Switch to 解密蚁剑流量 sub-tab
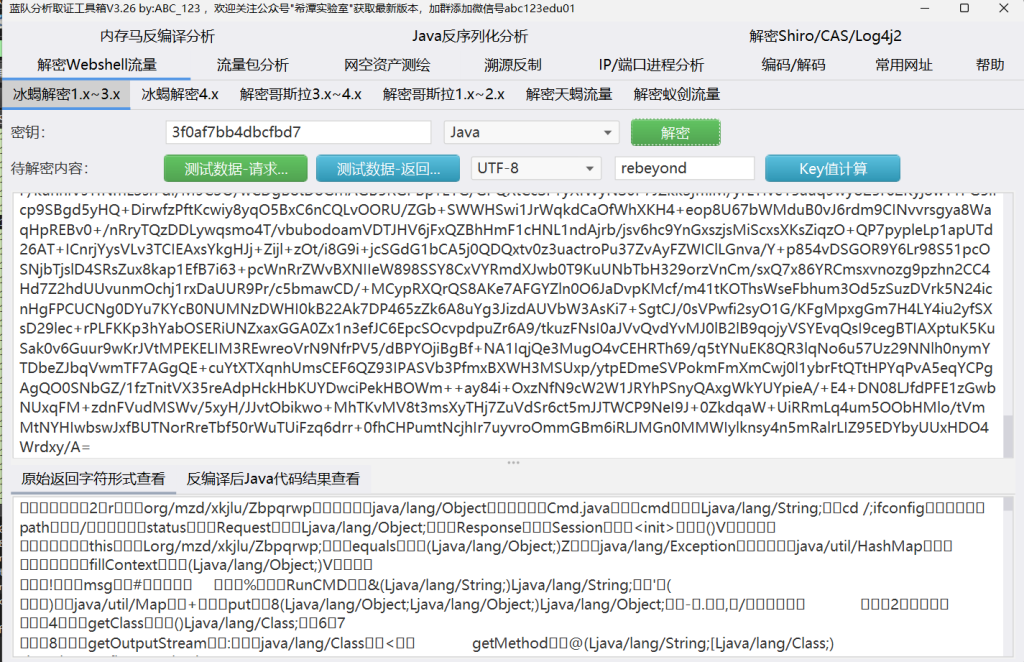Image resolution: width=1024 pixels, height=662 pixels. click(676, 95)
